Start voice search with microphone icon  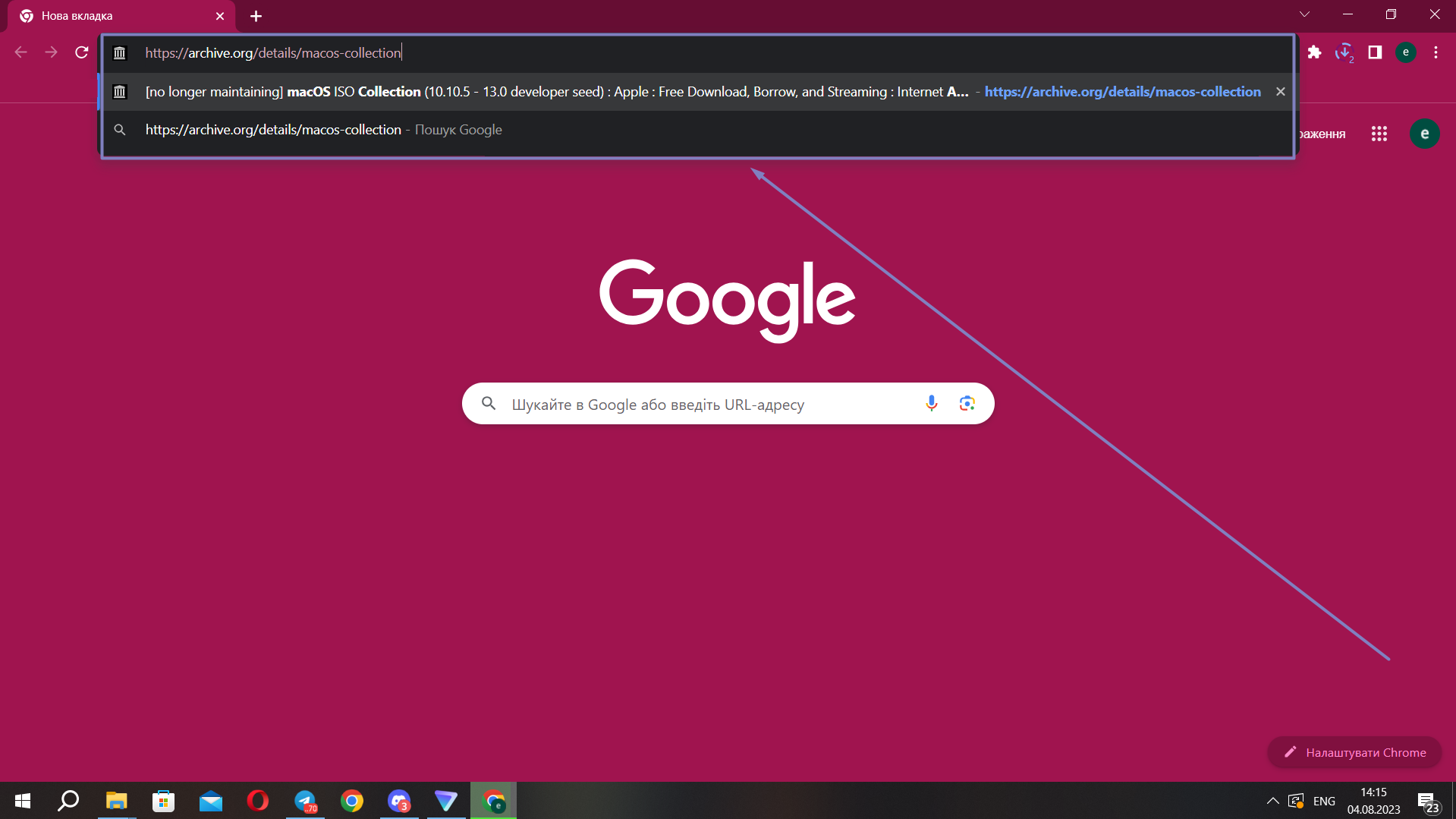point(932,404)
